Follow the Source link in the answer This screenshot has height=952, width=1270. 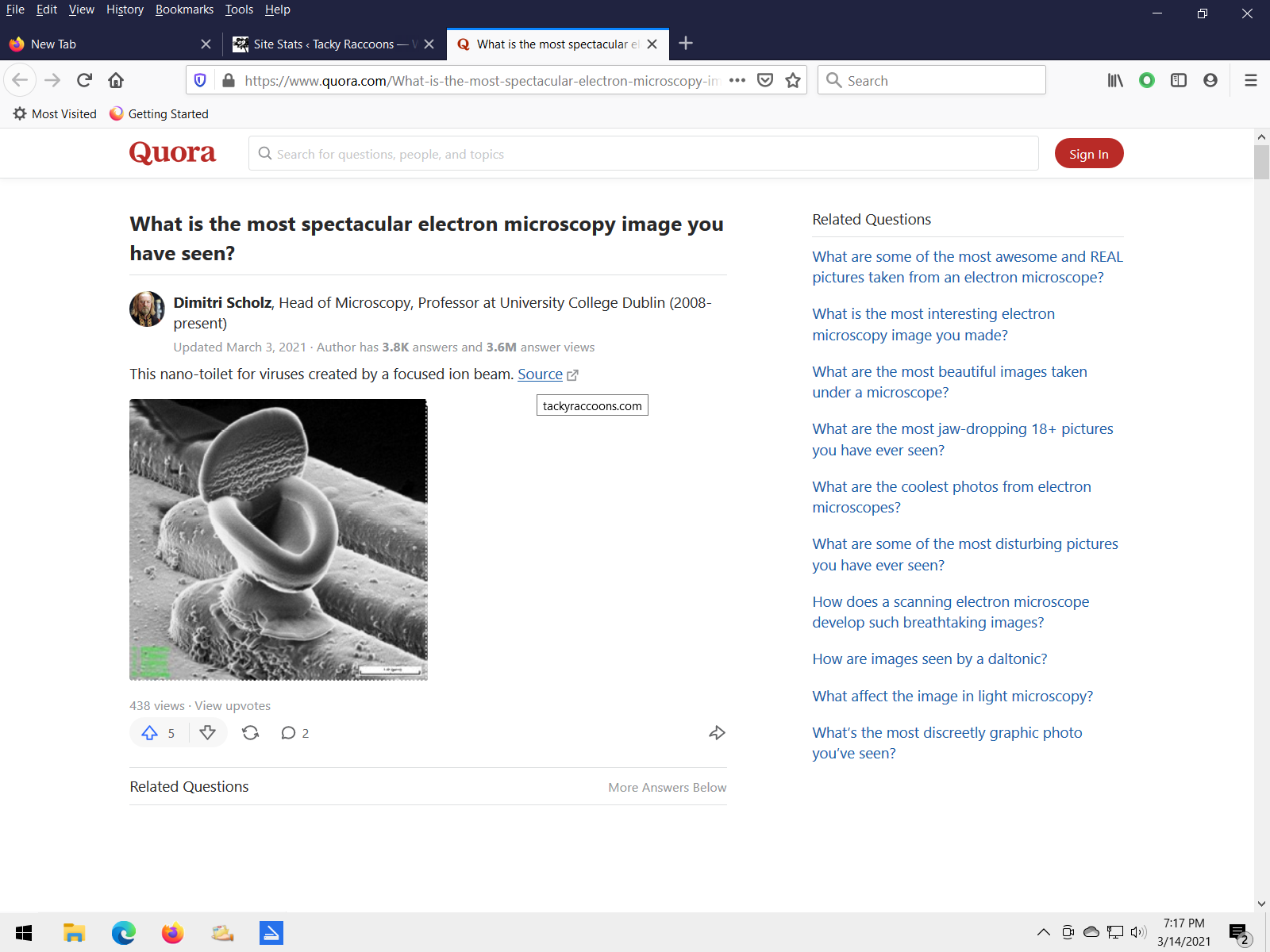click(x=540, y=374)
